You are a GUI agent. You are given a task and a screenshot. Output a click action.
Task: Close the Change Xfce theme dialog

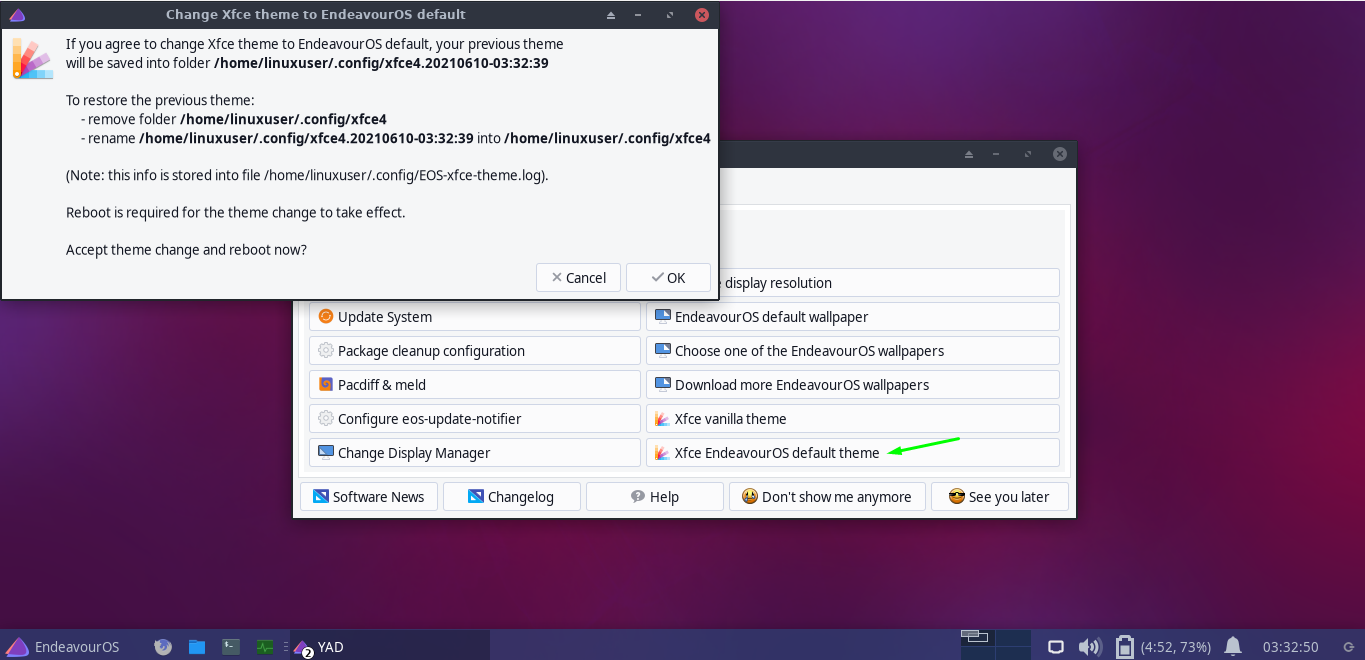[702, 15]
